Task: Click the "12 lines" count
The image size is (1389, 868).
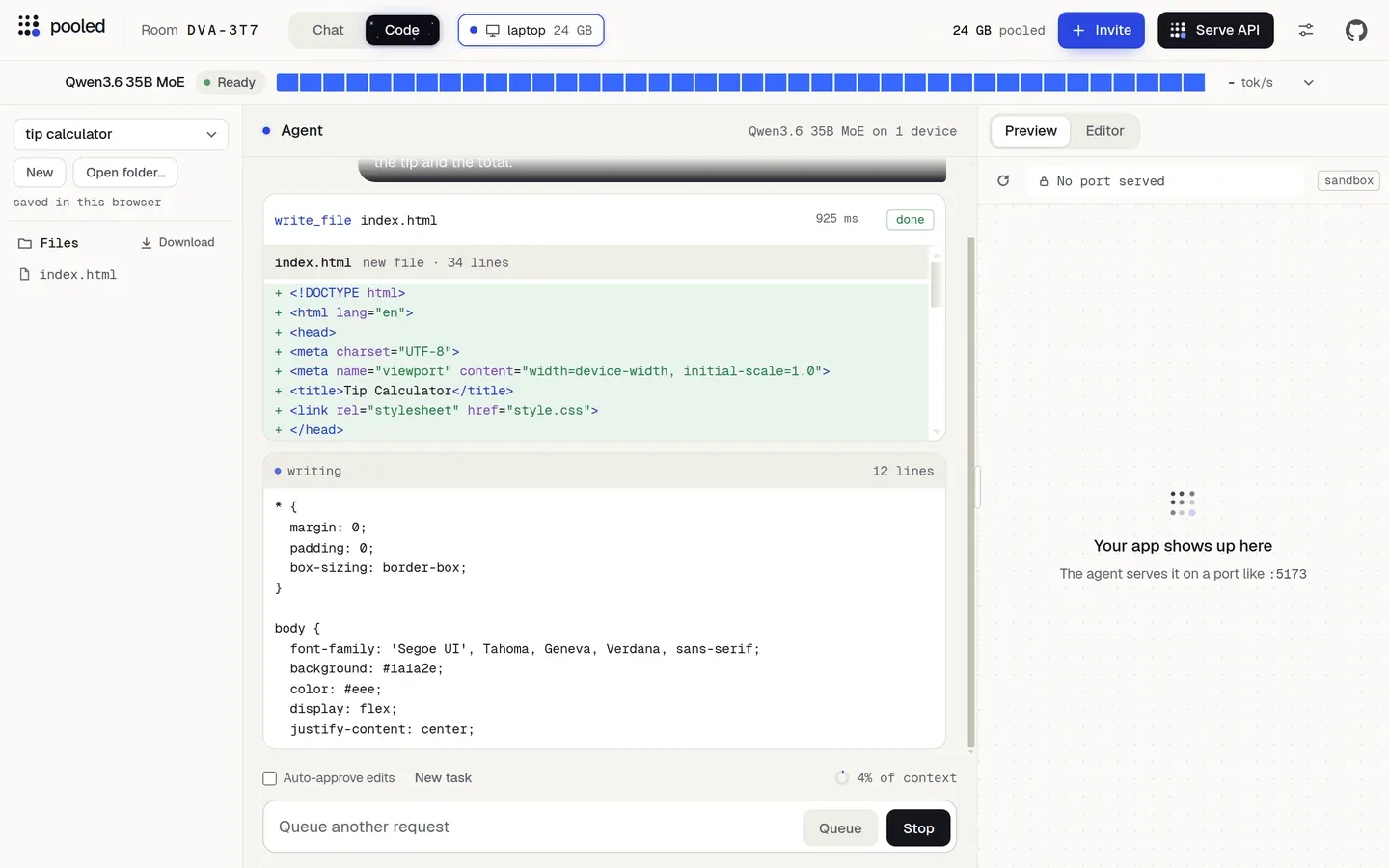Action: click(x=903, y=471)
